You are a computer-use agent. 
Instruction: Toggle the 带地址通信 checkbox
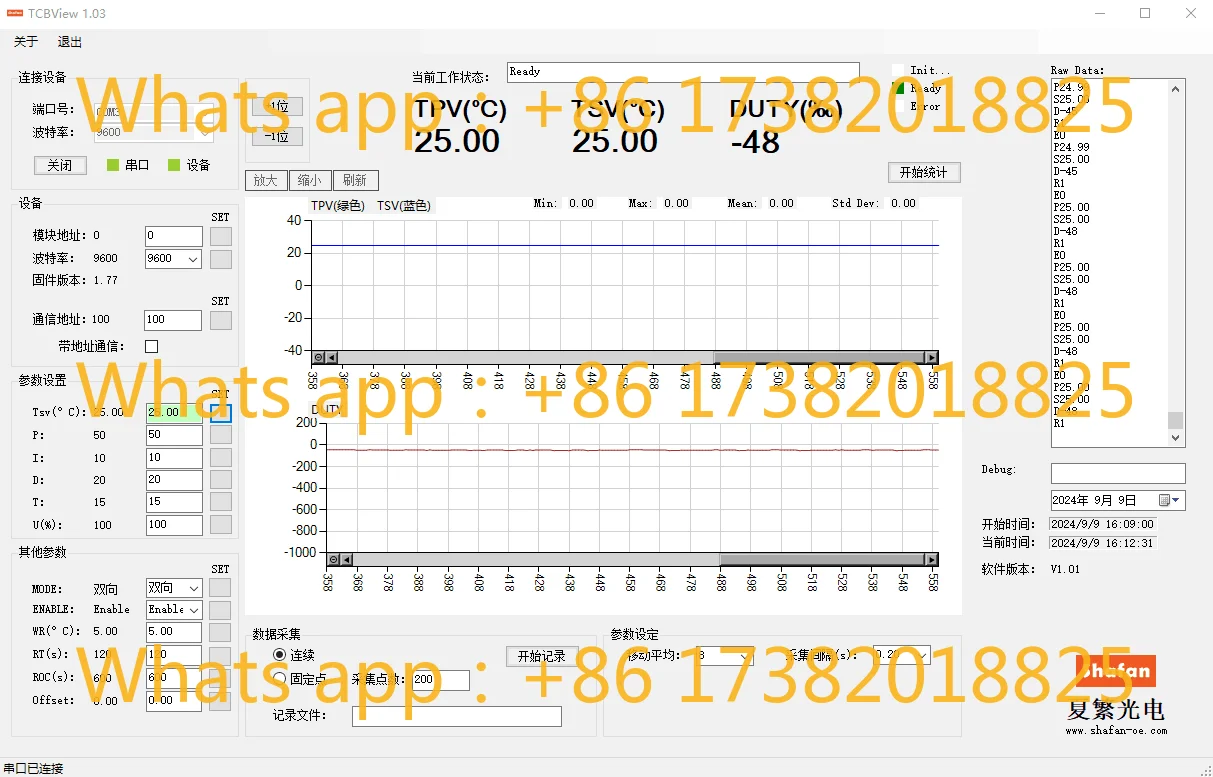pyautogui.click(x=152, y=346)
